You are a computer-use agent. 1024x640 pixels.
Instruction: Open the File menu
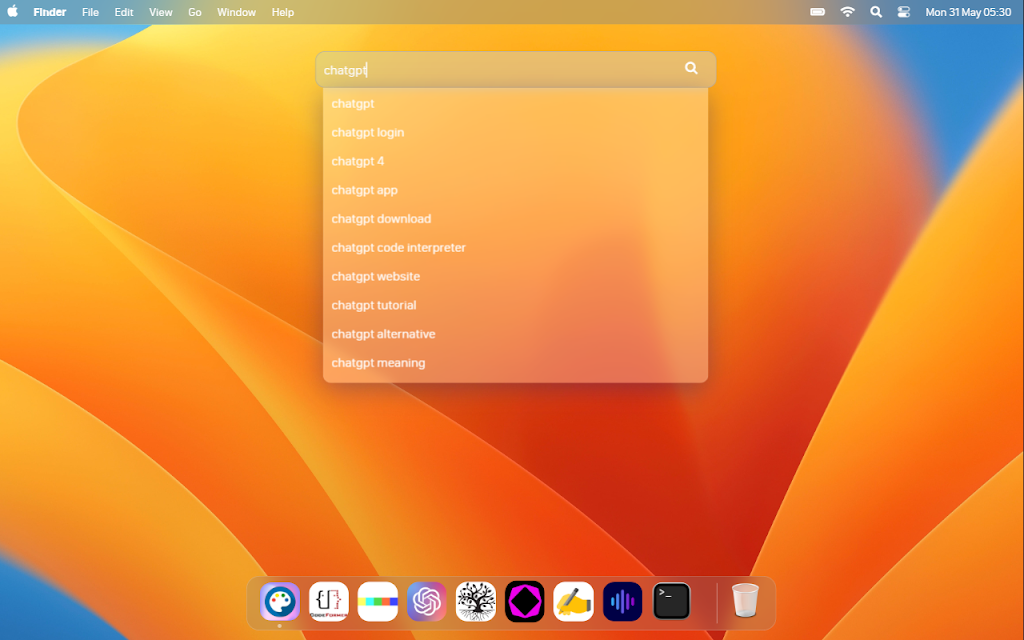coord(90,12)
